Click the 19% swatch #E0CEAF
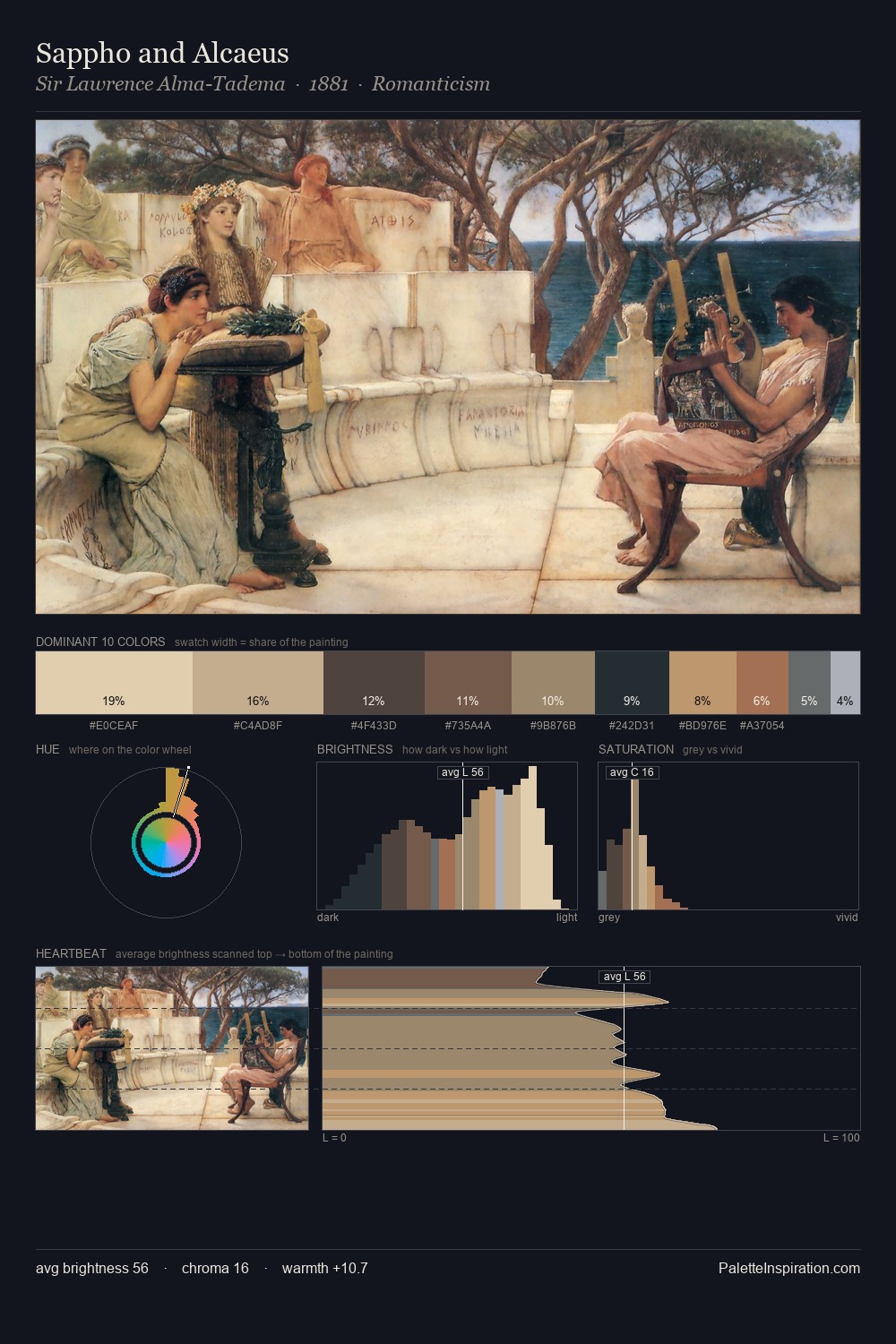The width and height of the screenshot is (896, 1344). (114, 683)
